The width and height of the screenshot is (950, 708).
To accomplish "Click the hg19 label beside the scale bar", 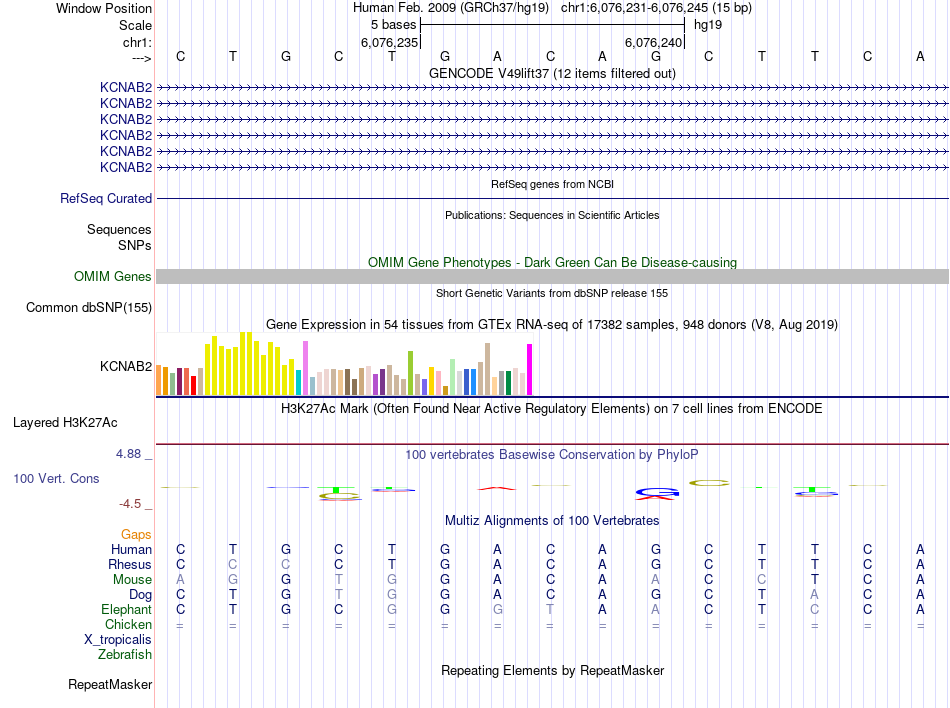I will pyautogui.click(x=708, y=25).
